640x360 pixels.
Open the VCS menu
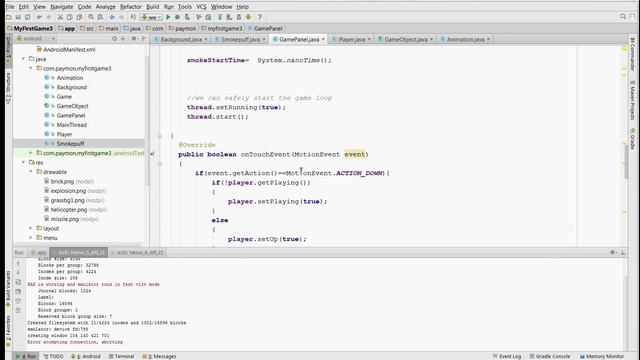click(201, 7)
